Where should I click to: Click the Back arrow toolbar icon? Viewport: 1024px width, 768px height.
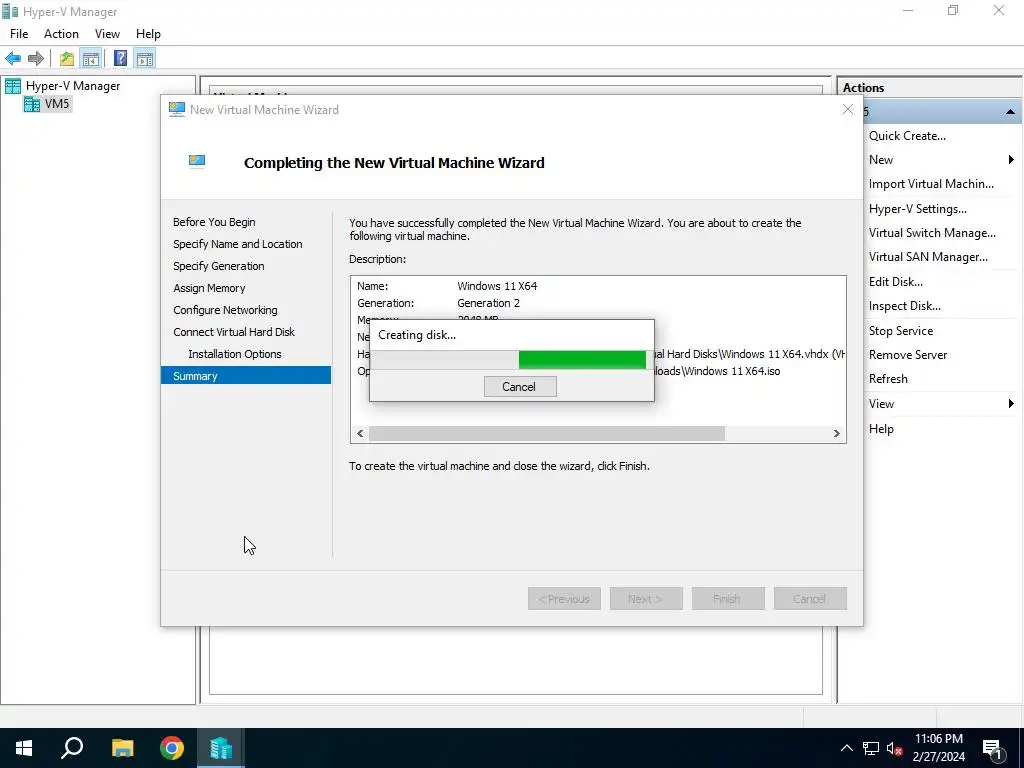tap(12, 59)
